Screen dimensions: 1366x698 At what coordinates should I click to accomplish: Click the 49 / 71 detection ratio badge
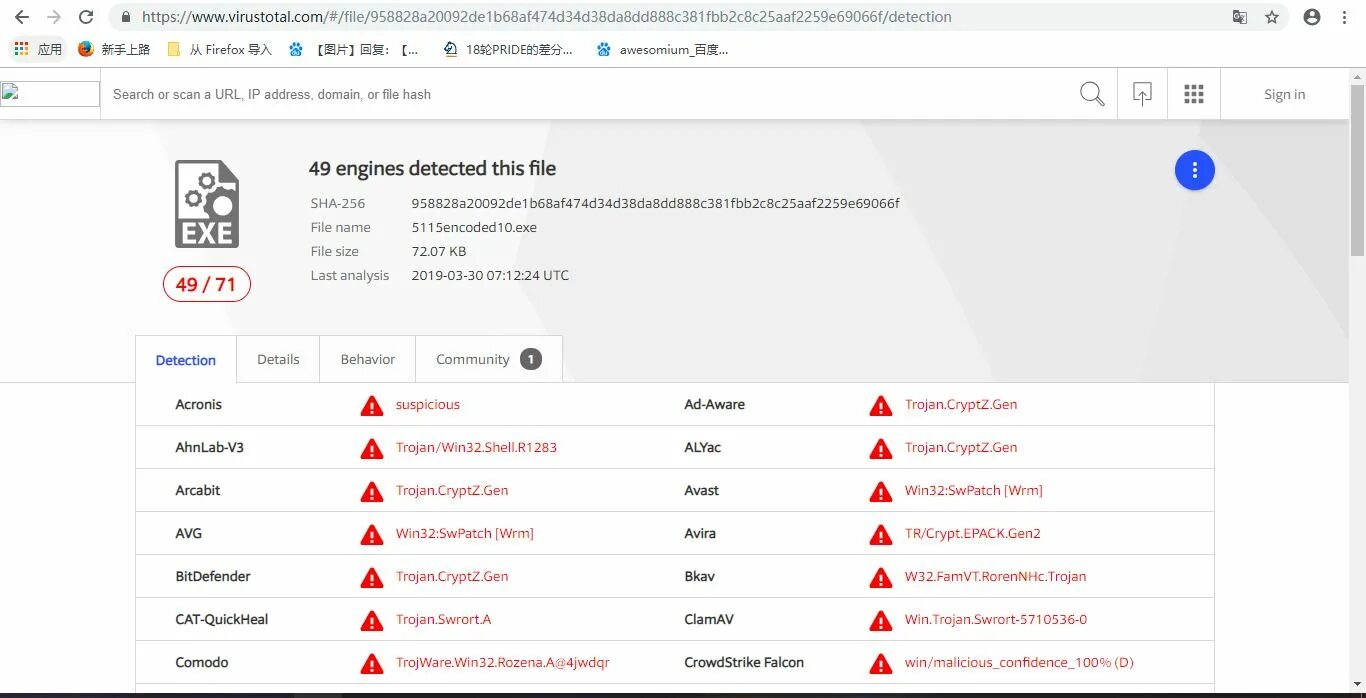click(x=206, y=284)
